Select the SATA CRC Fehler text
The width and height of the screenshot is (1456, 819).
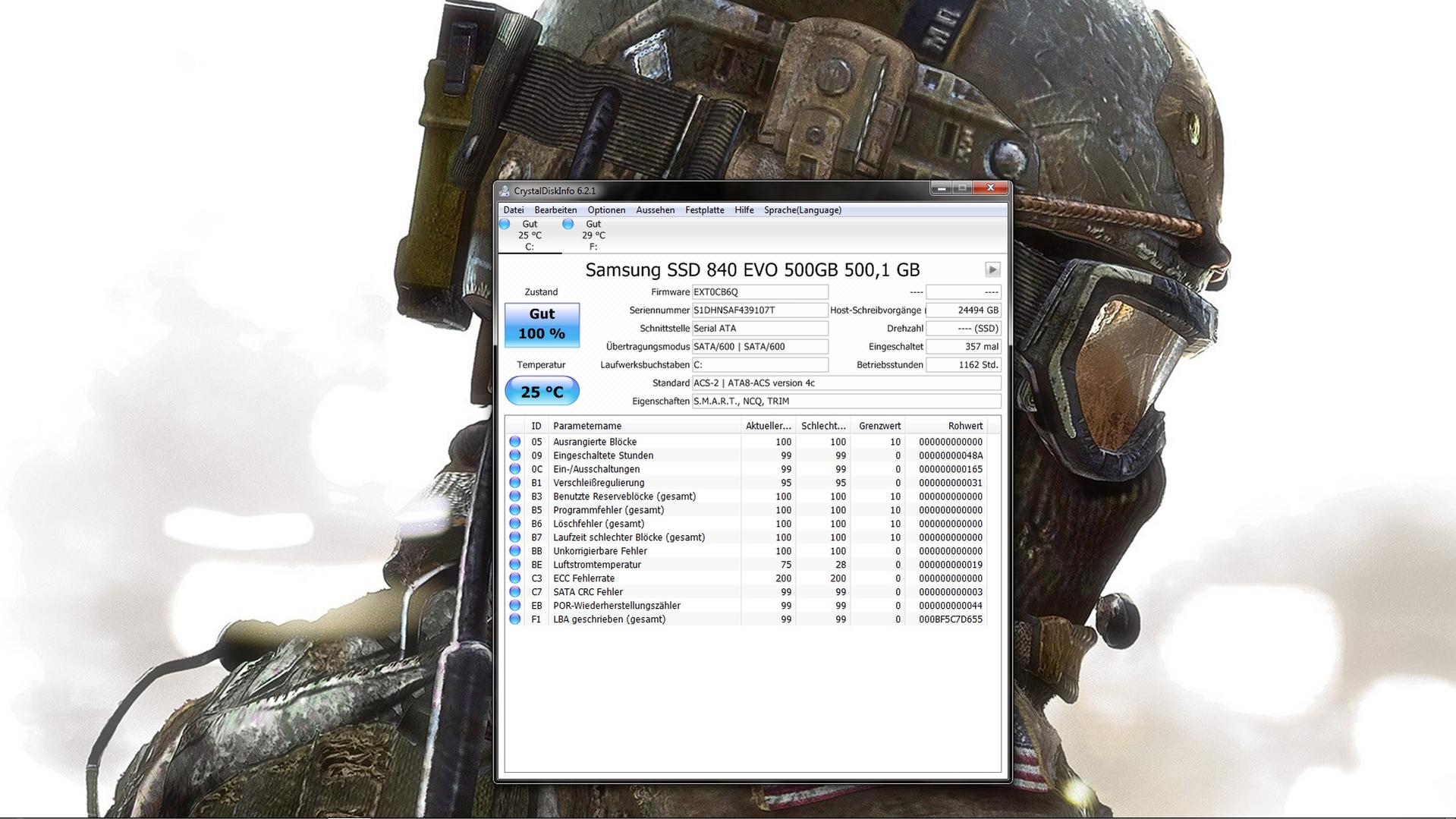click(x=588, y=592)
